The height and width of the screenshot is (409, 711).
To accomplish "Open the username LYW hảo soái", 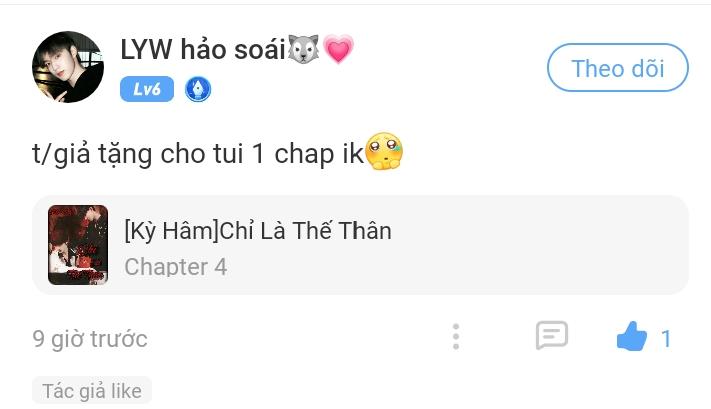I will click(203, 49).
